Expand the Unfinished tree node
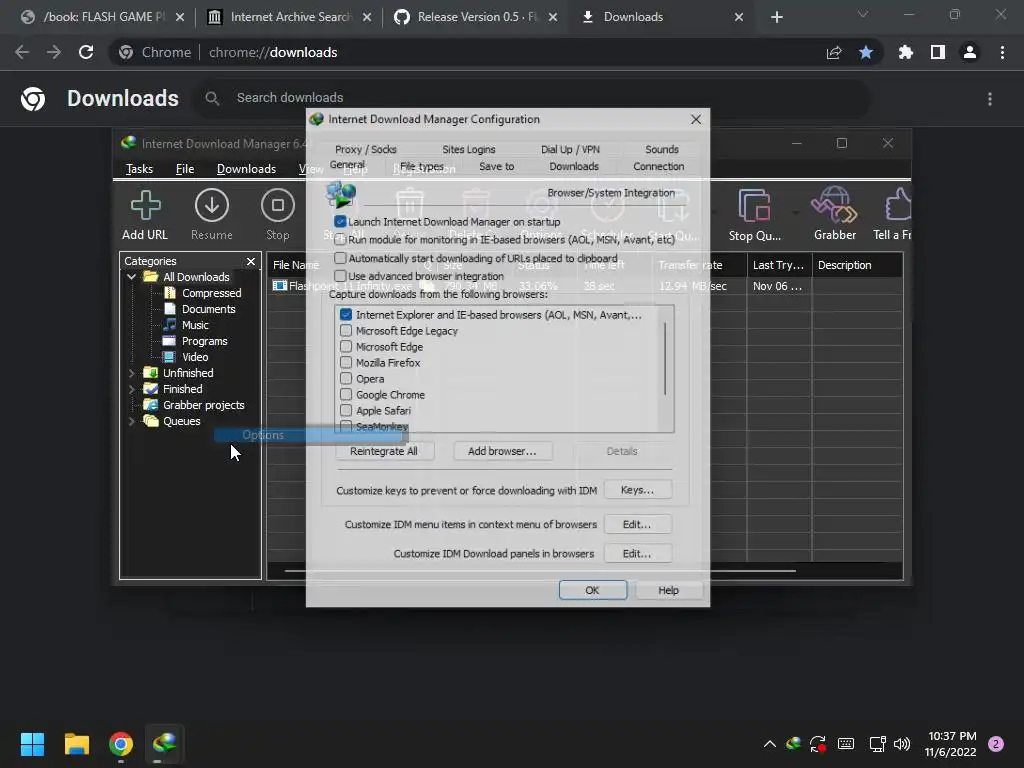The width and height of the screenshot is (1024, 768). 131,373
